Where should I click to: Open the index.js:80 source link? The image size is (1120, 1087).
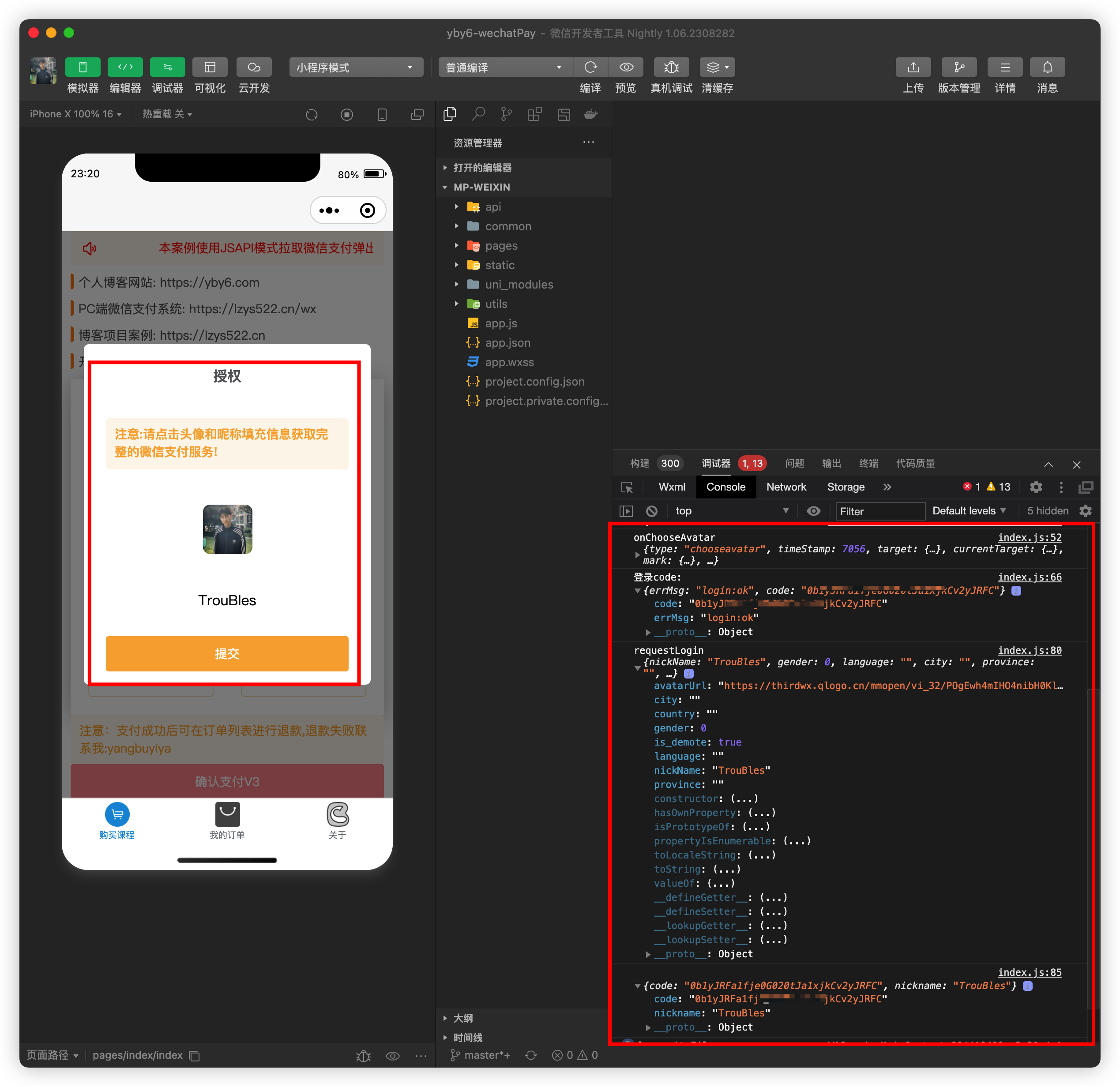pos(1029,650)
